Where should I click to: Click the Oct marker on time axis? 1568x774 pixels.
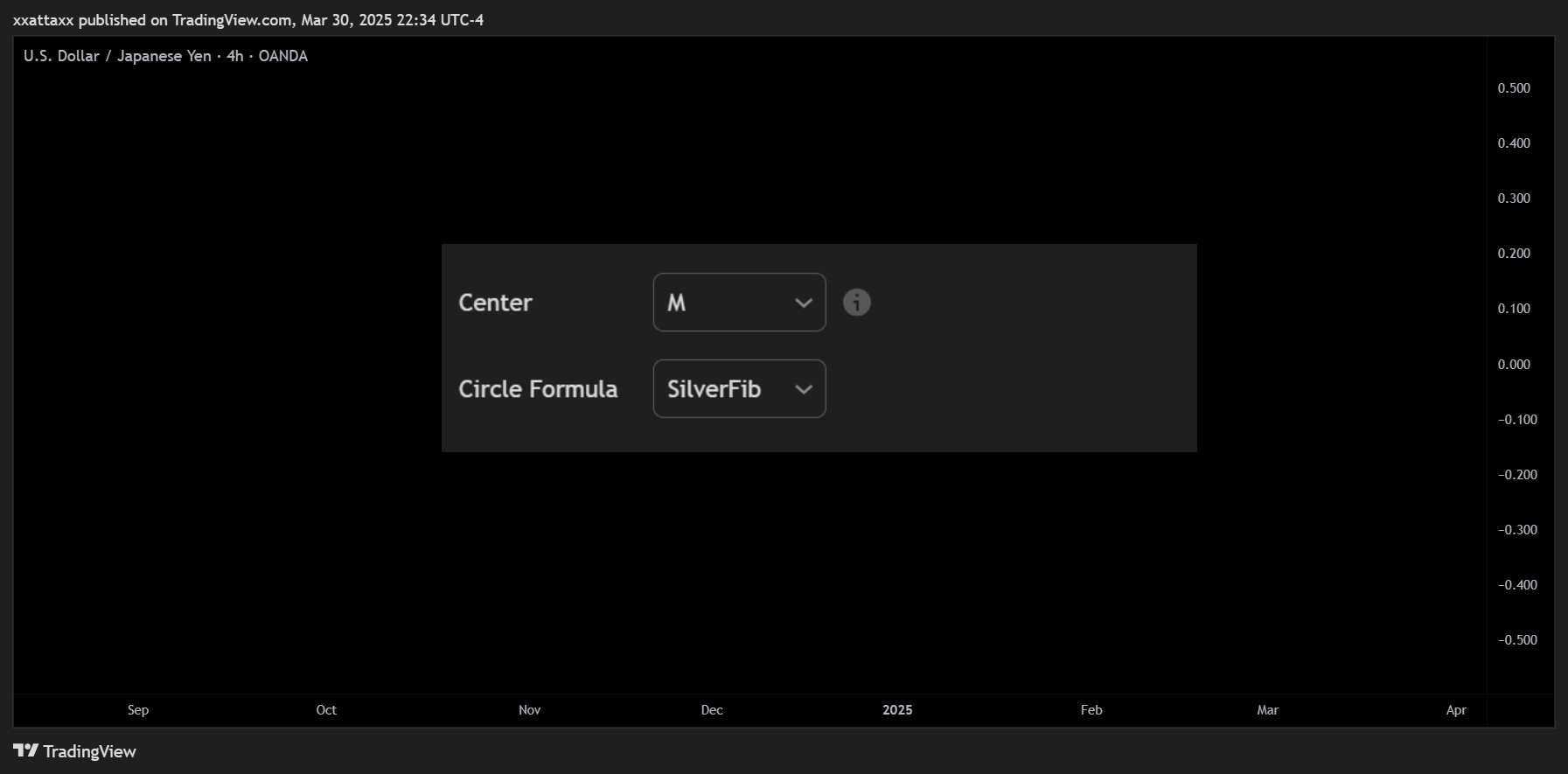click(326, 710)
